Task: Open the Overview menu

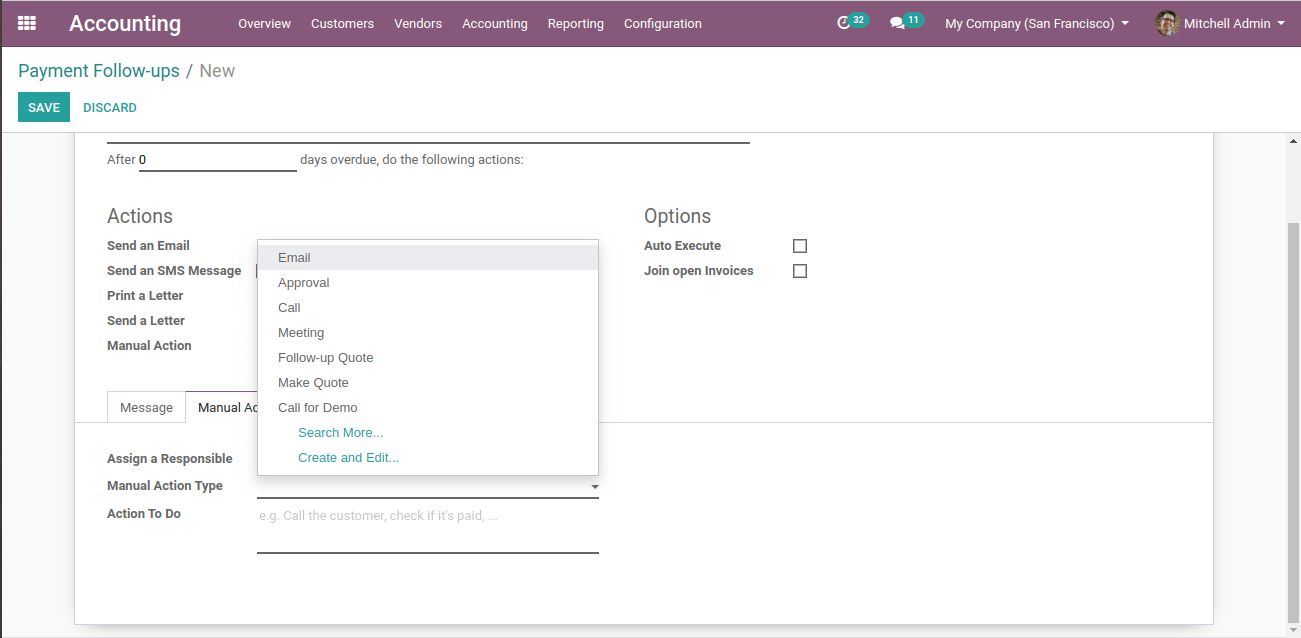Action: [264, 23]
